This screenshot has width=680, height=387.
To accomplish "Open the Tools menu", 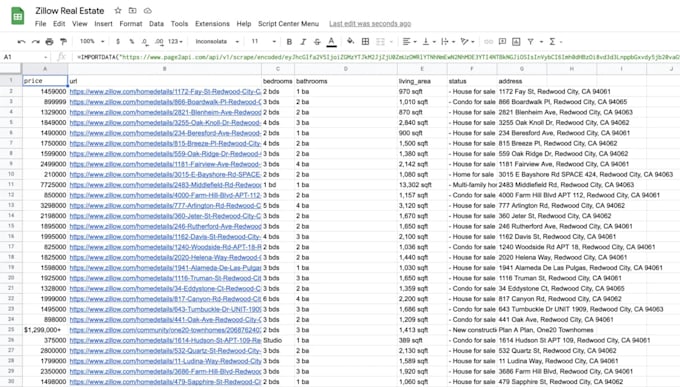I will tap(179, 24).
